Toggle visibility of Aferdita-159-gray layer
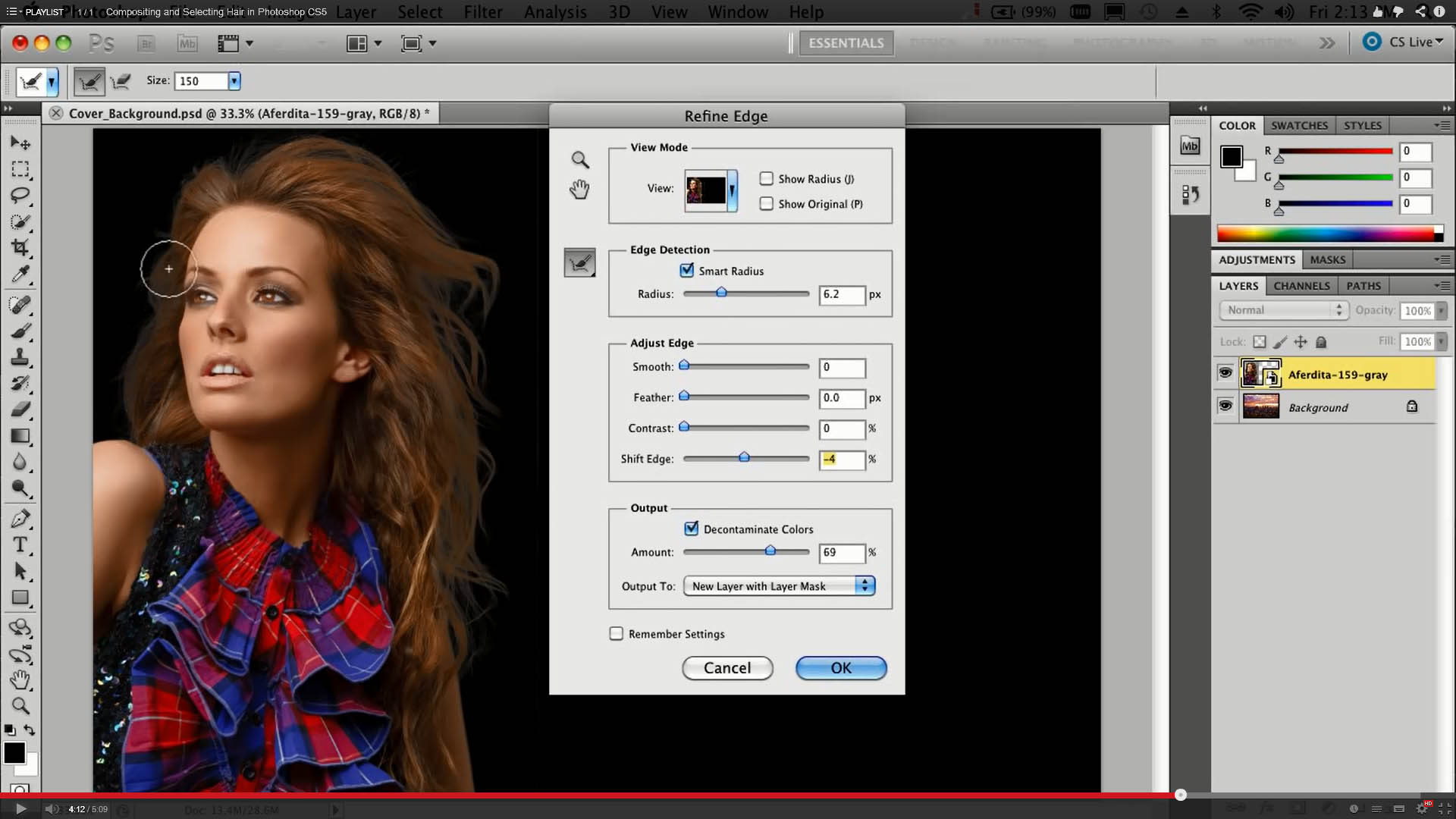This screenshot has width=1456, height=819. (x=1224, y=373)
